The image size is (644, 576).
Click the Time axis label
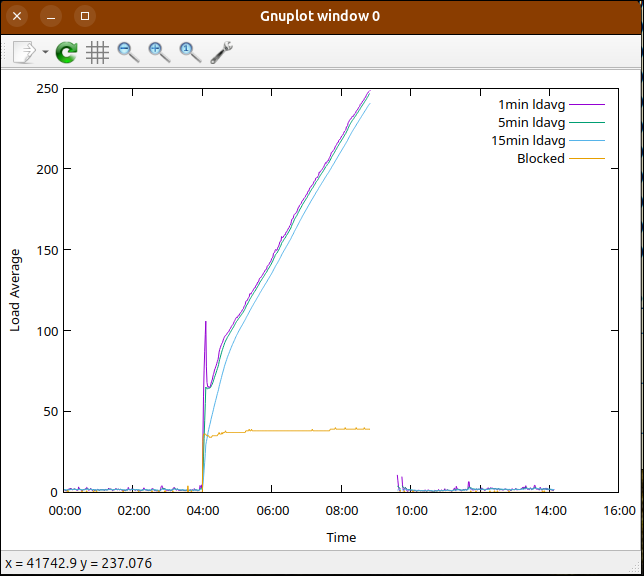(x=341, y=537)
